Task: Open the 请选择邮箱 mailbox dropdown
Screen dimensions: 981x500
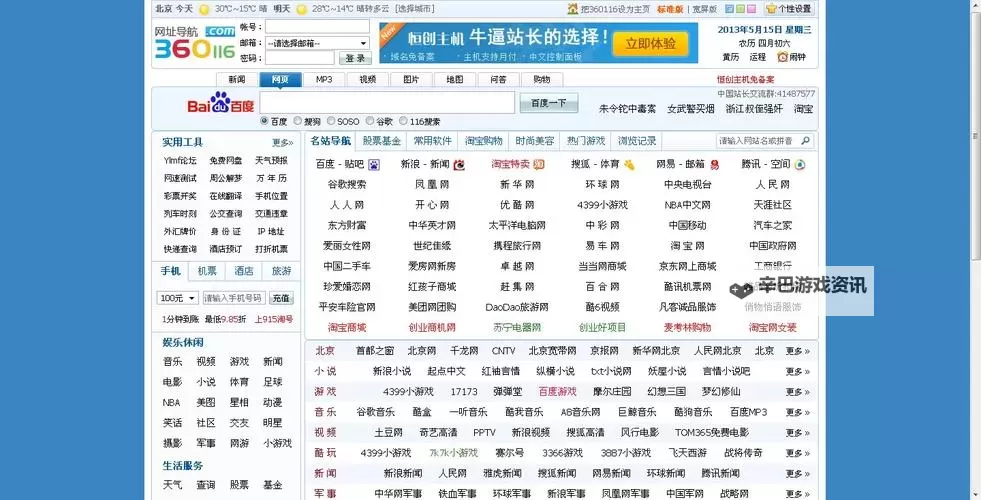Action: [317, 43]
